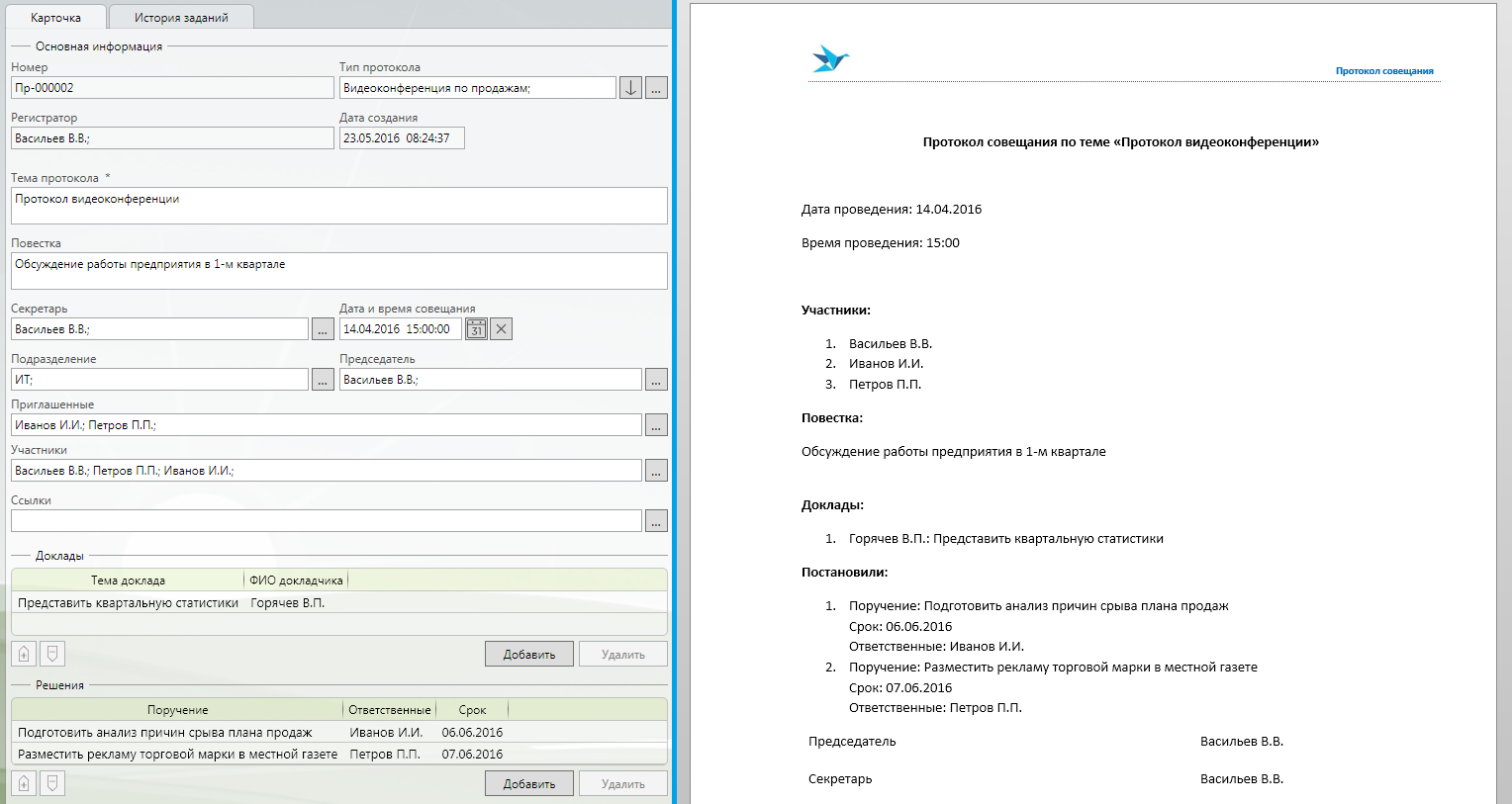This screenshot has height=804, width=1512.
Task: Move decision row down in Решения
Action: 52,783
